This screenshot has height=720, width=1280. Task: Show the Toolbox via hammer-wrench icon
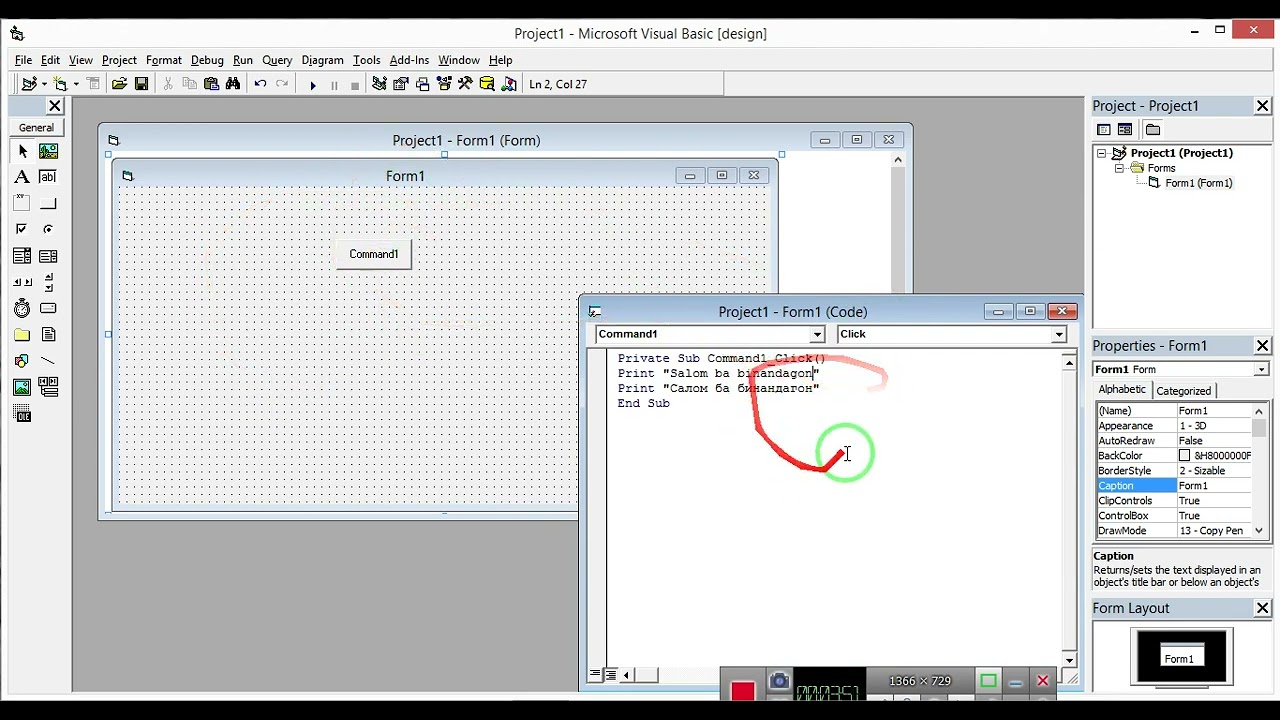coord(466,84)
